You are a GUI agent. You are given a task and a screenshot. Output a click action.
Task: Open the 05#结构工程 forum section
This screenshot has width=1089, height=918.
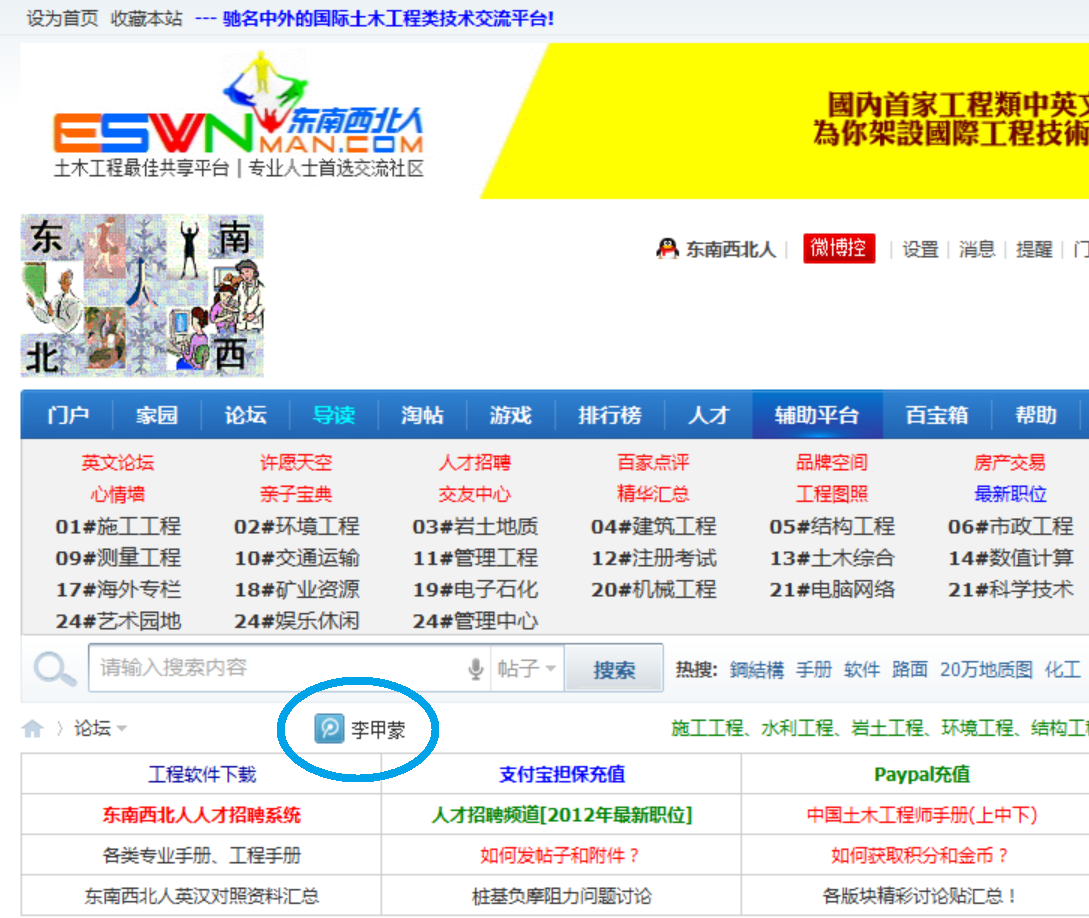(x=832, y=526)
